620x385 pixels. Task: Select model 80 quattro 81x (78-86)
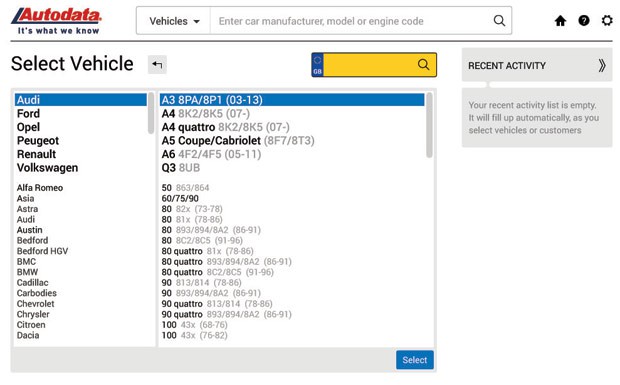[207, 251]
